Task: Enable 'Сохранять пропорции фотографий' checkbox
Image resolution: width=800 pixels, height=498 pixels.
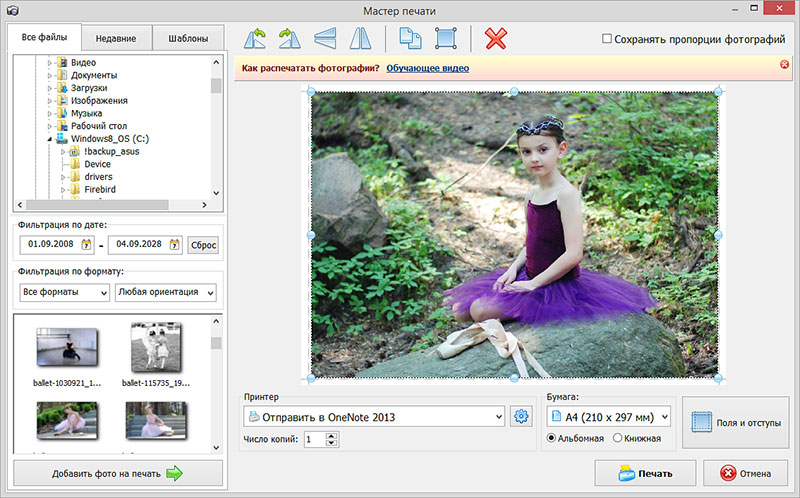Action: pyautogui.click(x=607, y=39)
